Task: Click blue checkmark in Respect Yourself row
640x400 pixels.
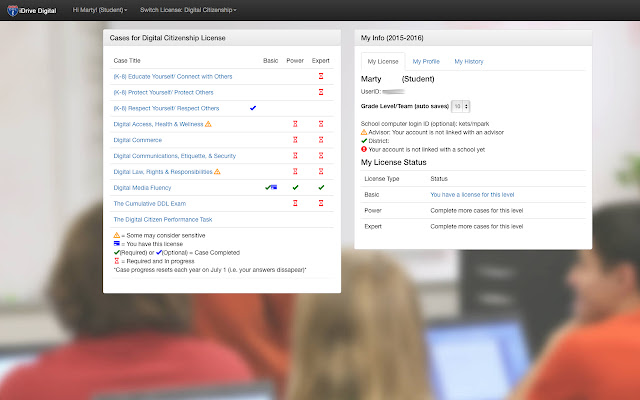Action: click(253, 108)
